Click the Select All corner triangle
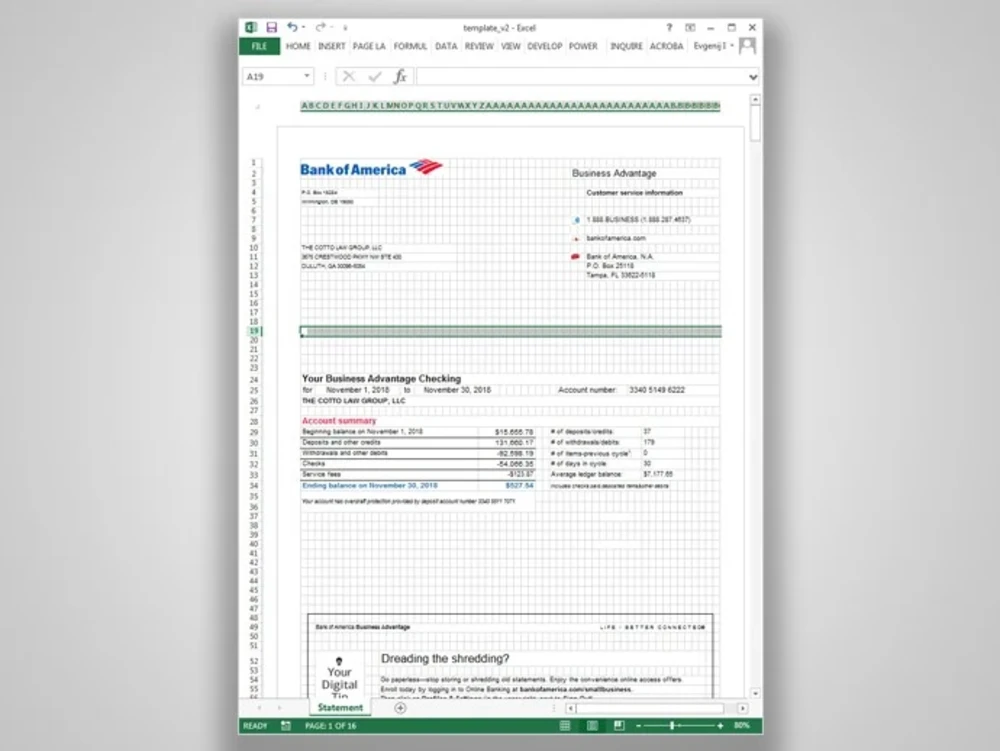The image size is (1000, 751). click(257, 106)
